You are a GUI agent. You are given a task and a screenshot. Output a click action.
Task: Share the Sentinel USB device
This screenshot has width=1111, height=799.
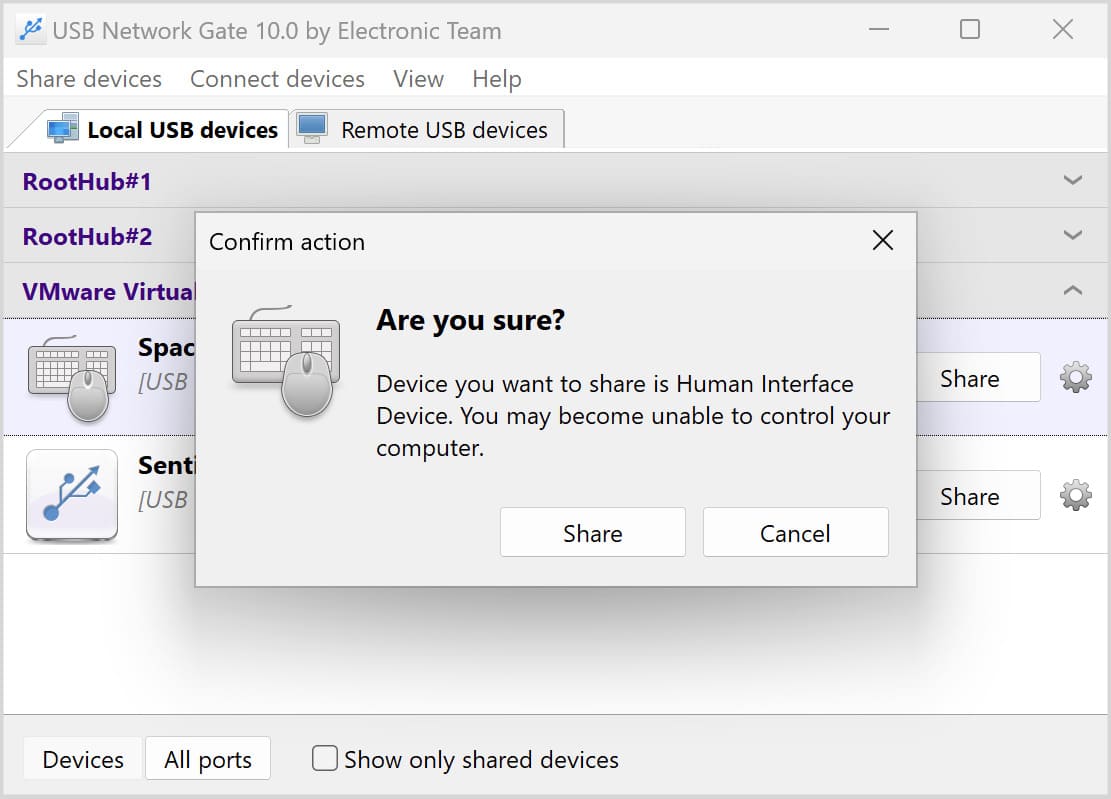pyautogui.click(x=969, y=495)
